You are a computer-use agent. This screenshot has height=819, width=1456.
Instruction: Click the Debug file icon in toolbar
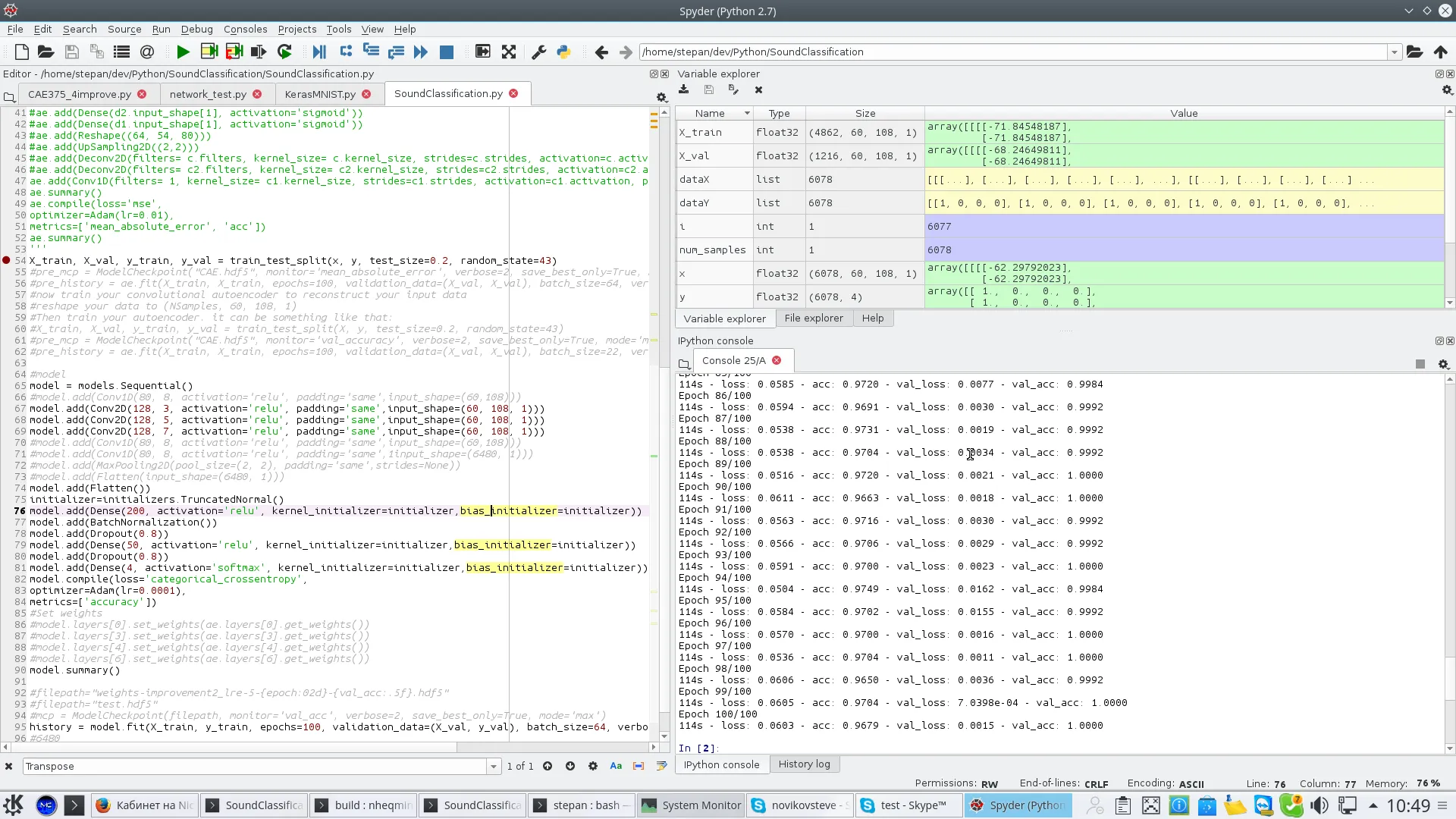click(x=319, y=52)
